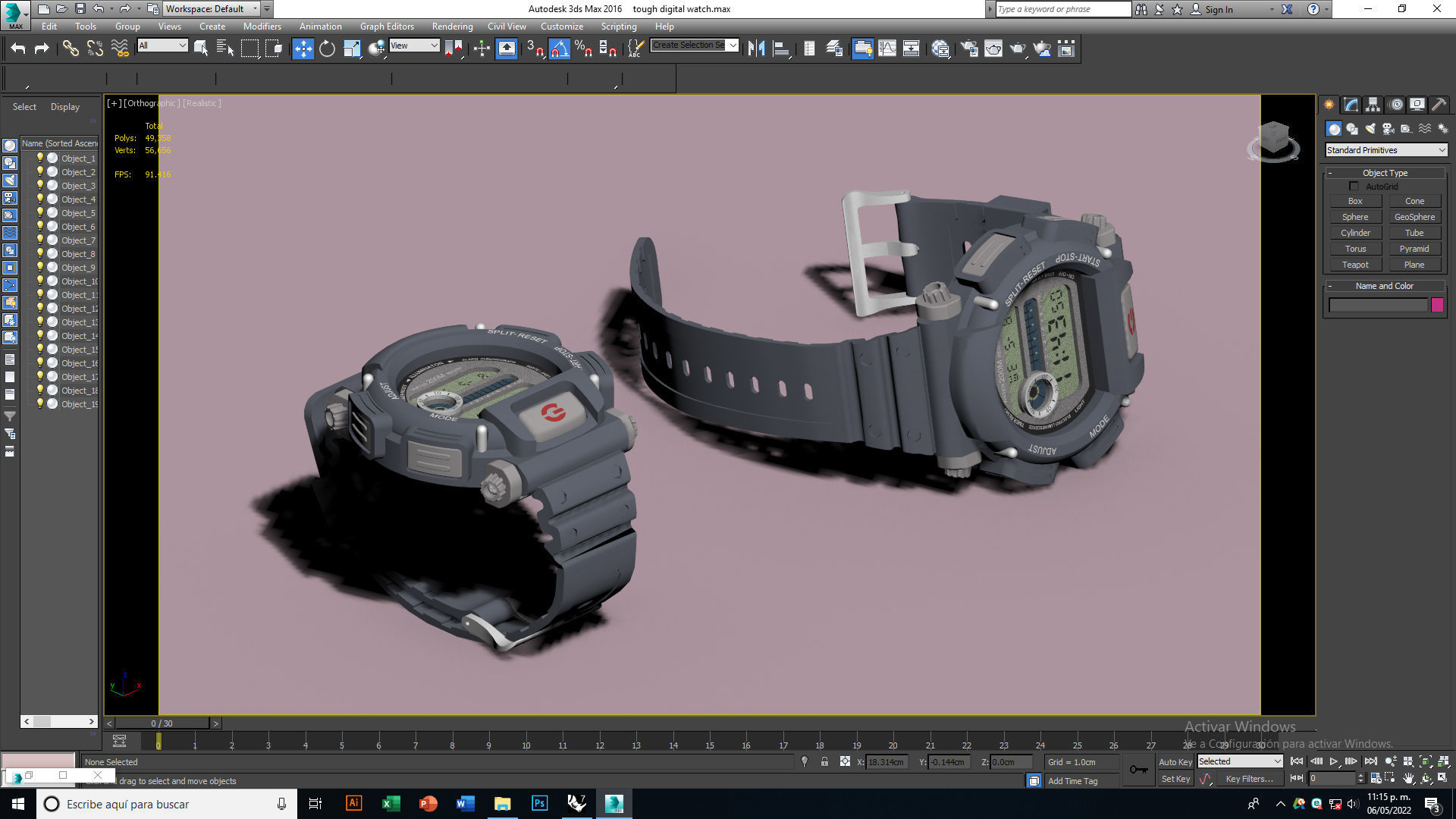Click Edit Named Selection Sets icon
This screenshot has width=1456, height=819.
(635, 49)
